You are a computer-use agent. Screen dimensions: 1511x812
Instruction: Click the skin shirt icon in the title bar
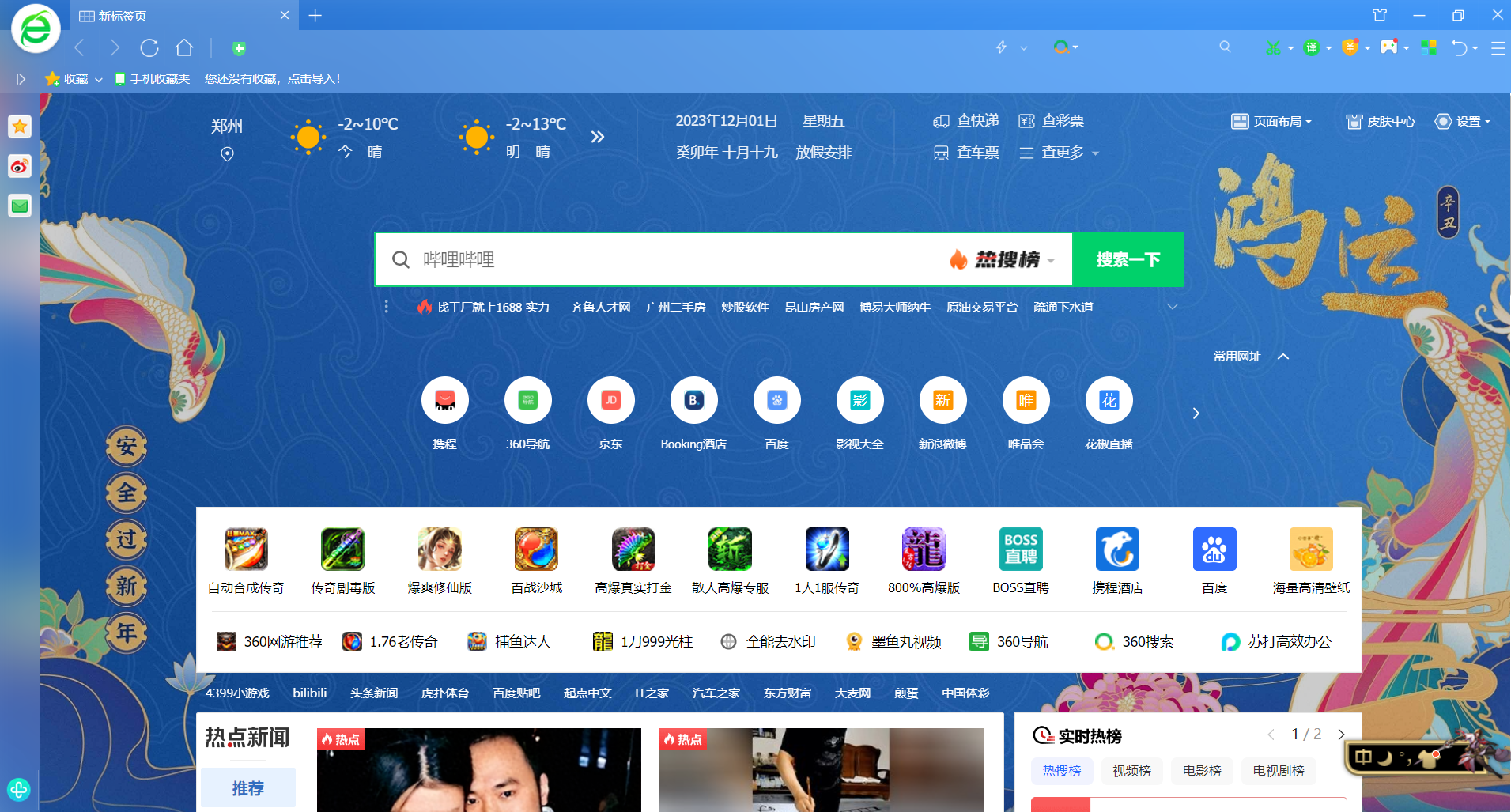[x=1380, y=15]
